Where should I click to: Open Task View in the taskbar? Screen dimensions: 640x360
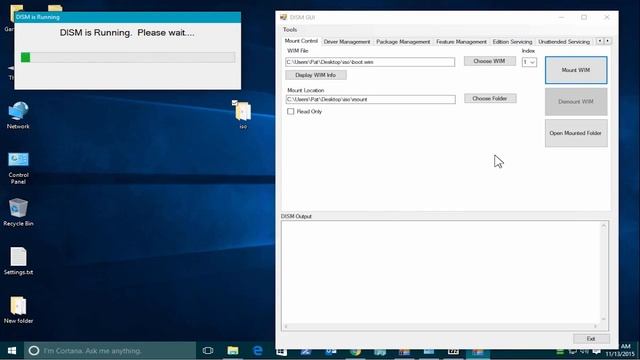click(208, 351)
